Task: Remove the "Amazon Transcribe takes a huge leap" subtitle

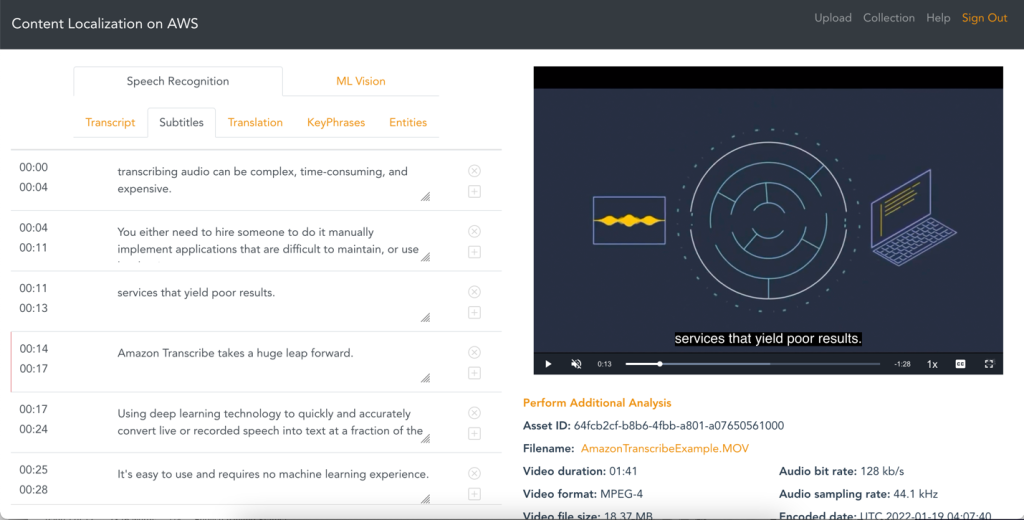Action: 475,352
